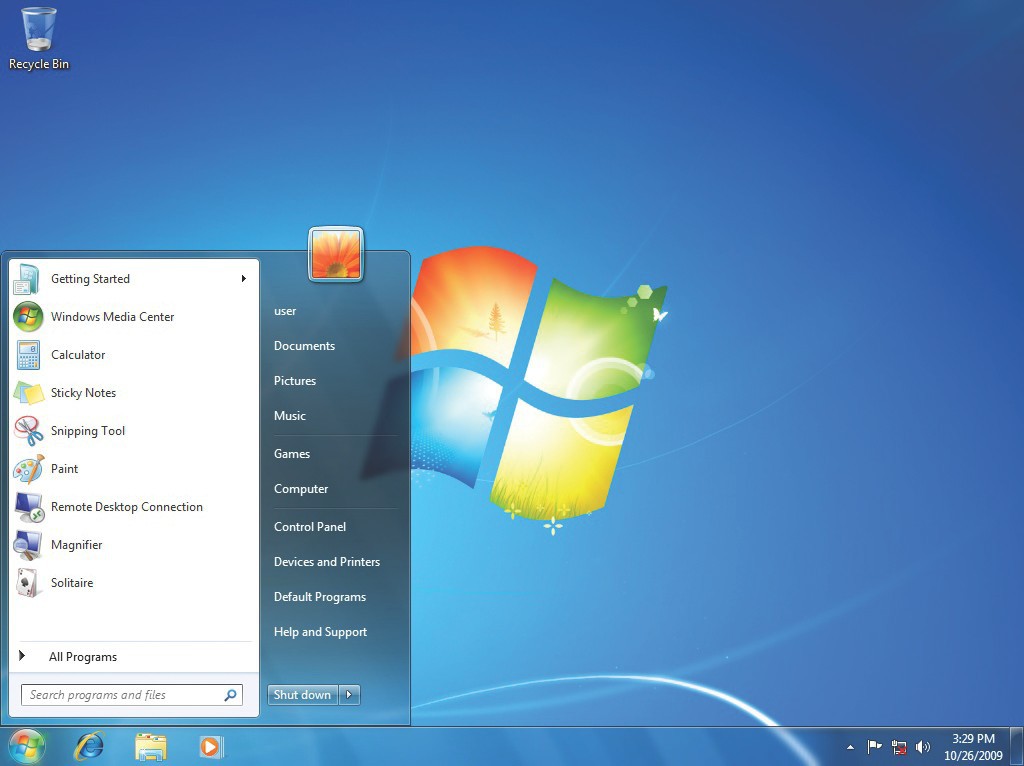
Task: Click the Search programs and files box
Action: 120,695
